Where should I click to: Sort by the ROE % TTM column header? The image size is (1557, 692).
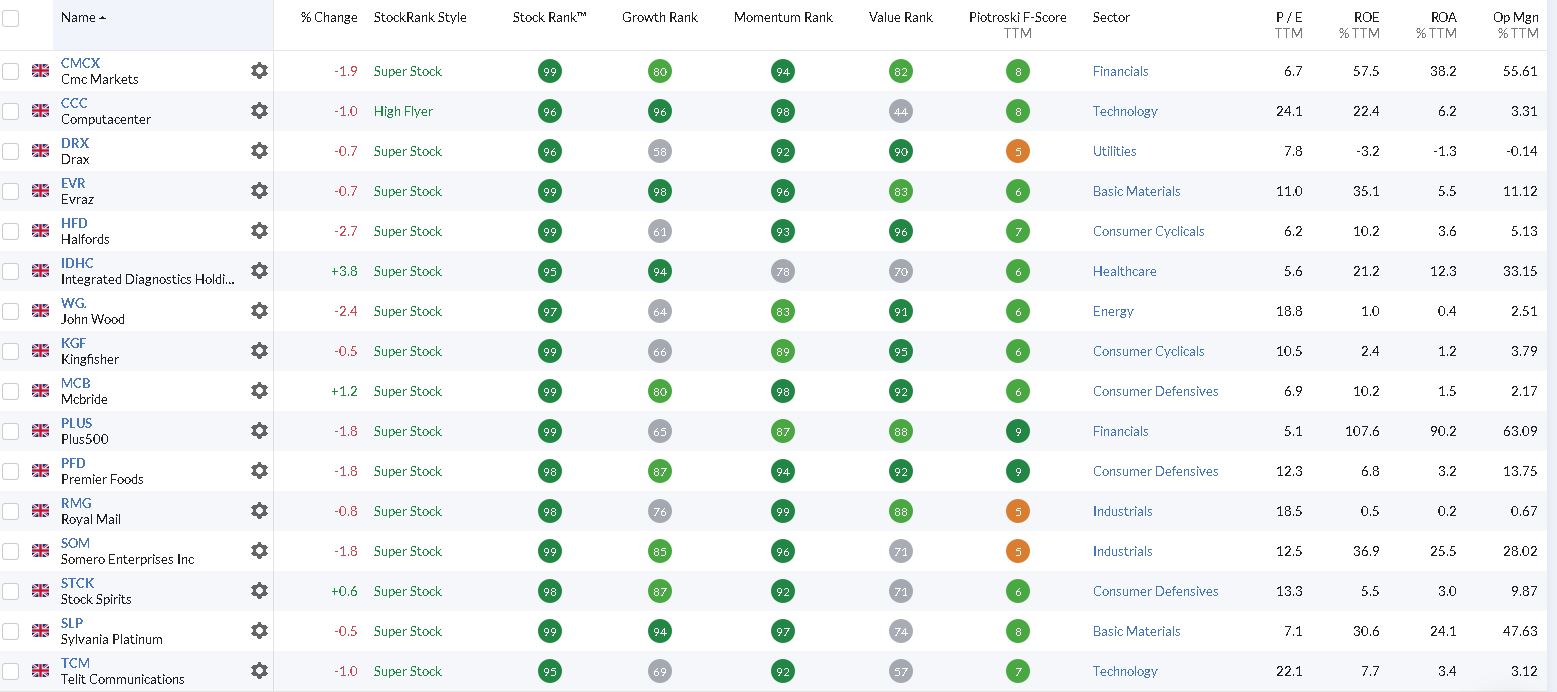point(1359,25)
